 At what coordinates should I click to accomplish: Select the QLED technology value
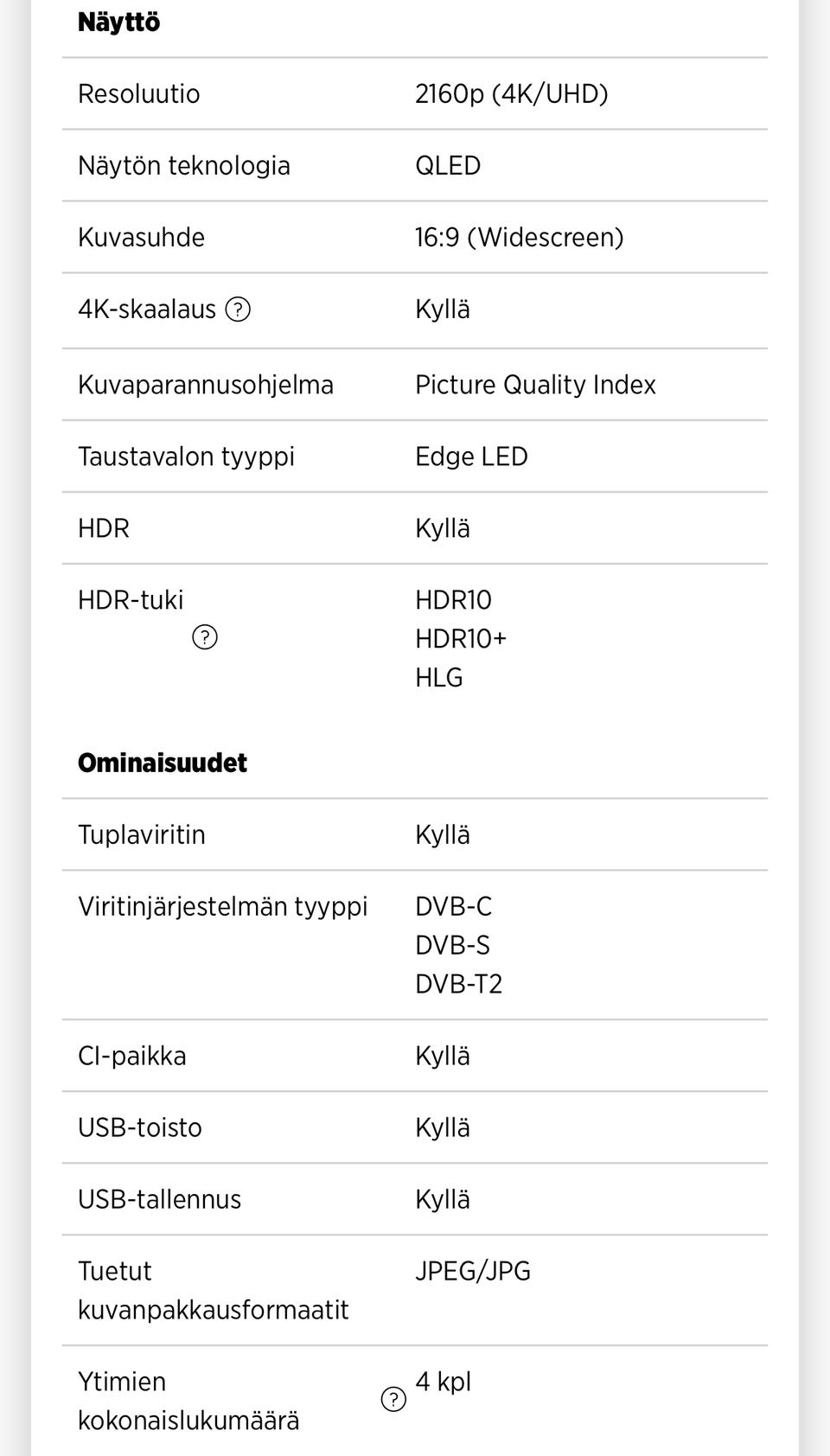click(x=448, y=165)
